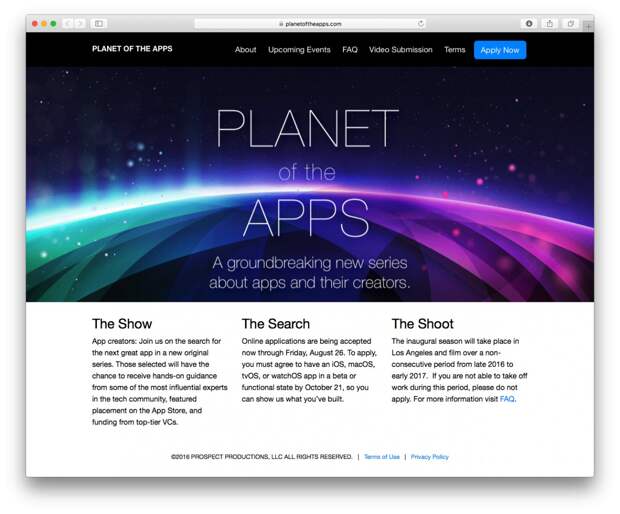Click 'The Shoot' heading

pos(422,324)
